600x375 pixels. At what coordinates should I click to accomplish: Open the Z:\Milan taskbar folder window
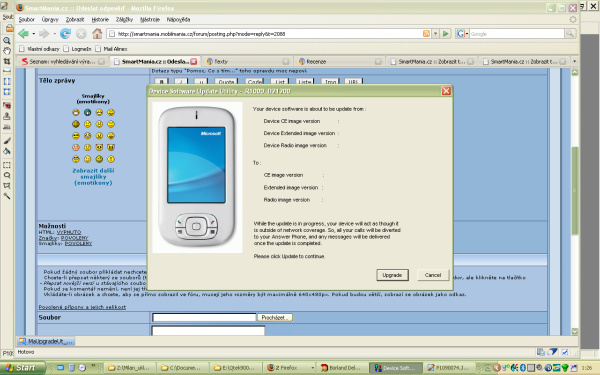click(x=129, y=368)
